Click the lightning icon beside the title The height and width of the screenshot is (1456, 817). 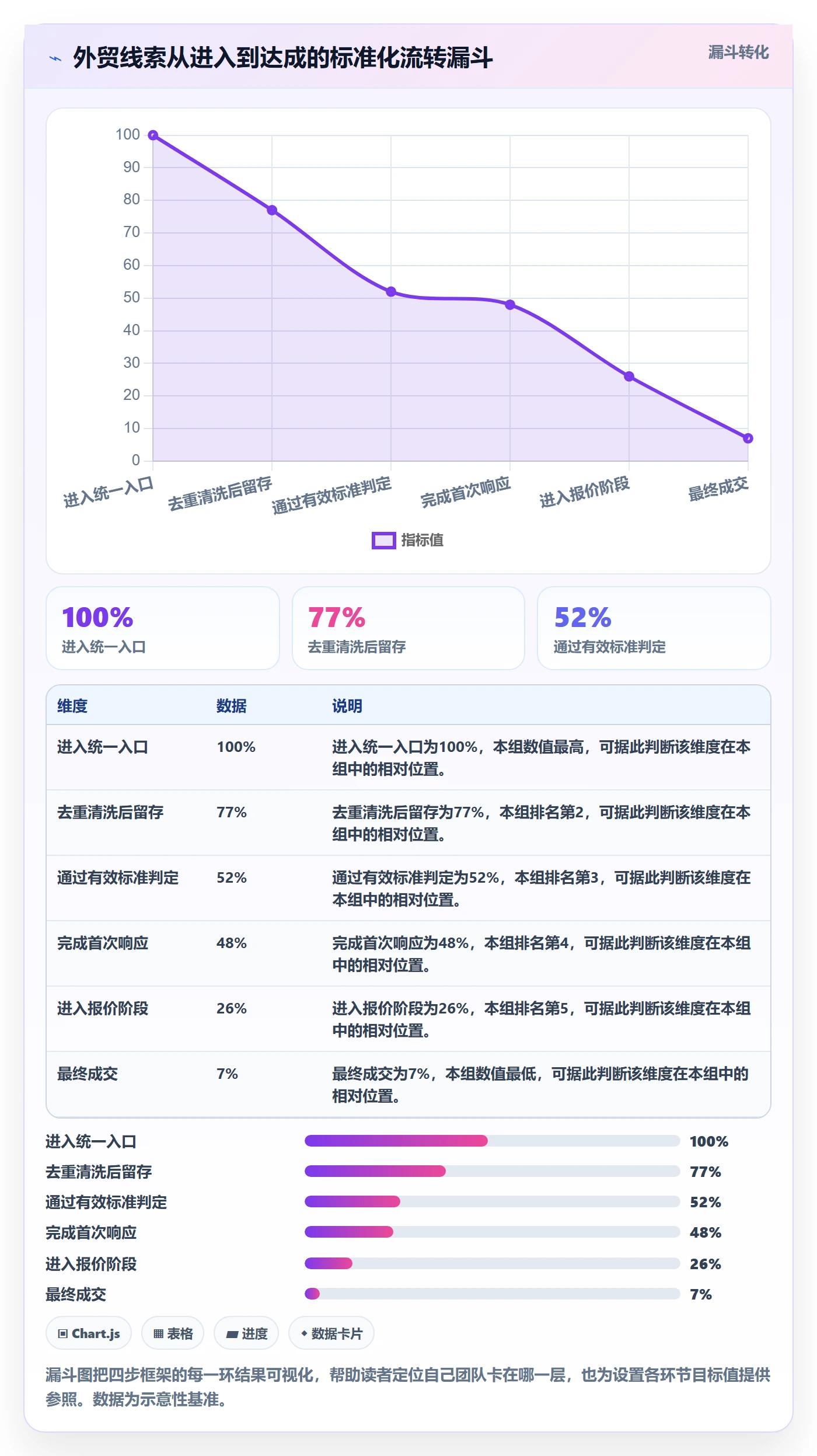tap(55, 58)
